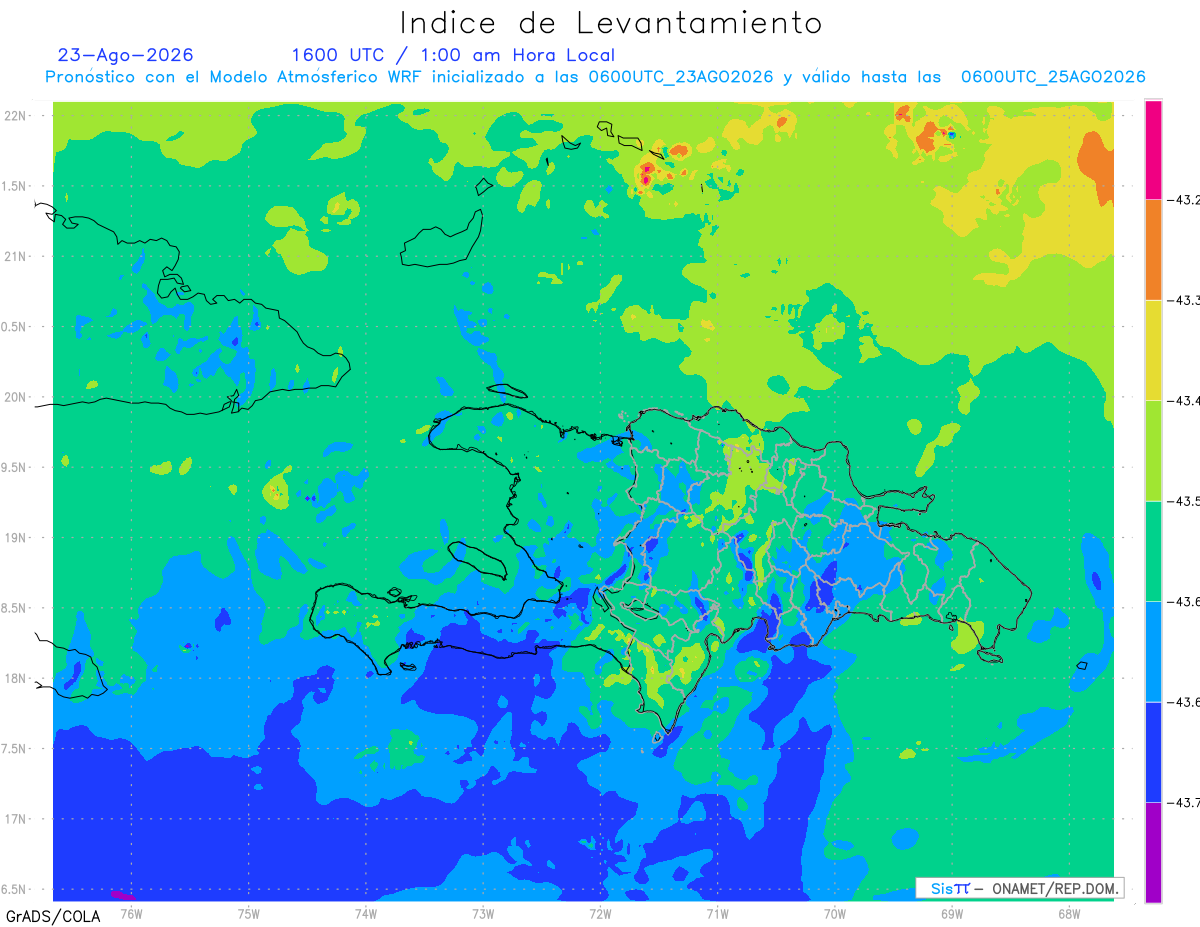Viewport: 1200px width, 927px height.
Task: Click the '17N' latitude label
Action: coord(17,819)
